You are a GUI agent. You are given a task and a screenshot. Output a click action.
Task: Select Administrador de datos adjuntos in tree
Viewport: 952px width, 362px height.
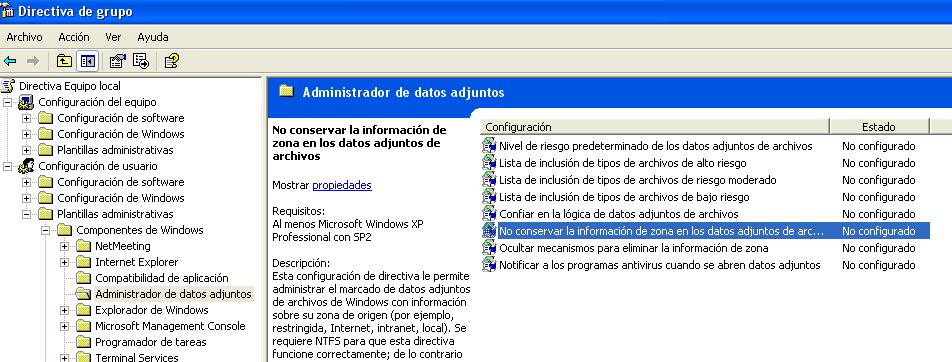[173, 294]
